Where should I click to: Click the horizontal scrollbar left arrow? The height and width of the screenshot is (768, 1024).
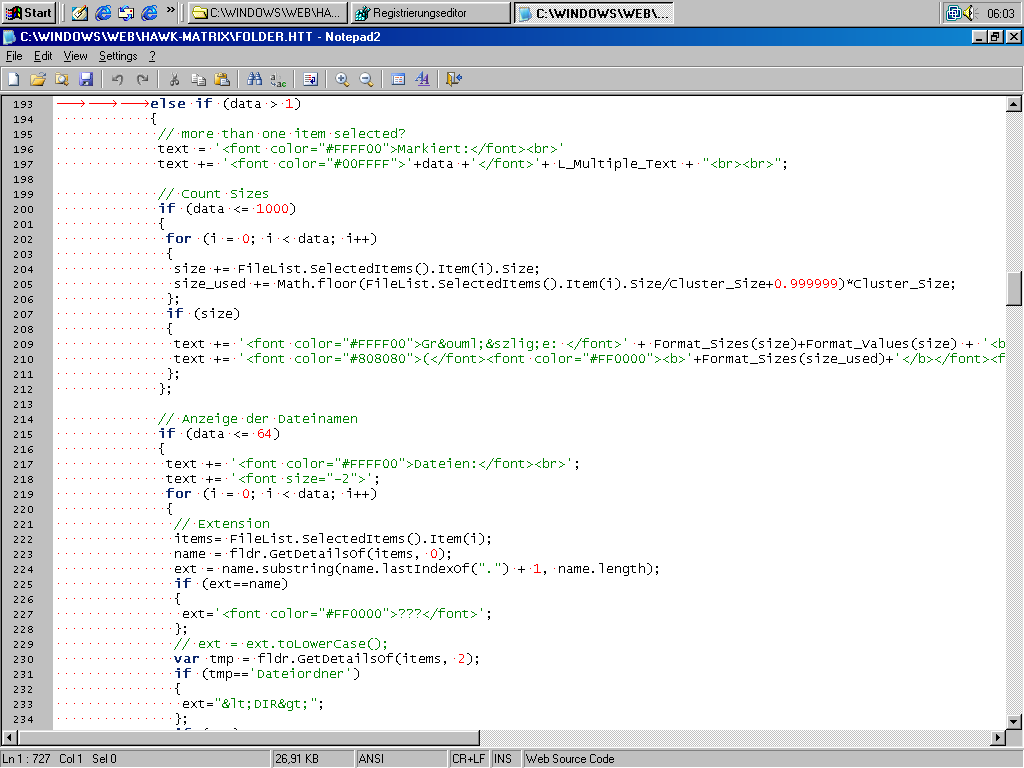coord(9,737)
